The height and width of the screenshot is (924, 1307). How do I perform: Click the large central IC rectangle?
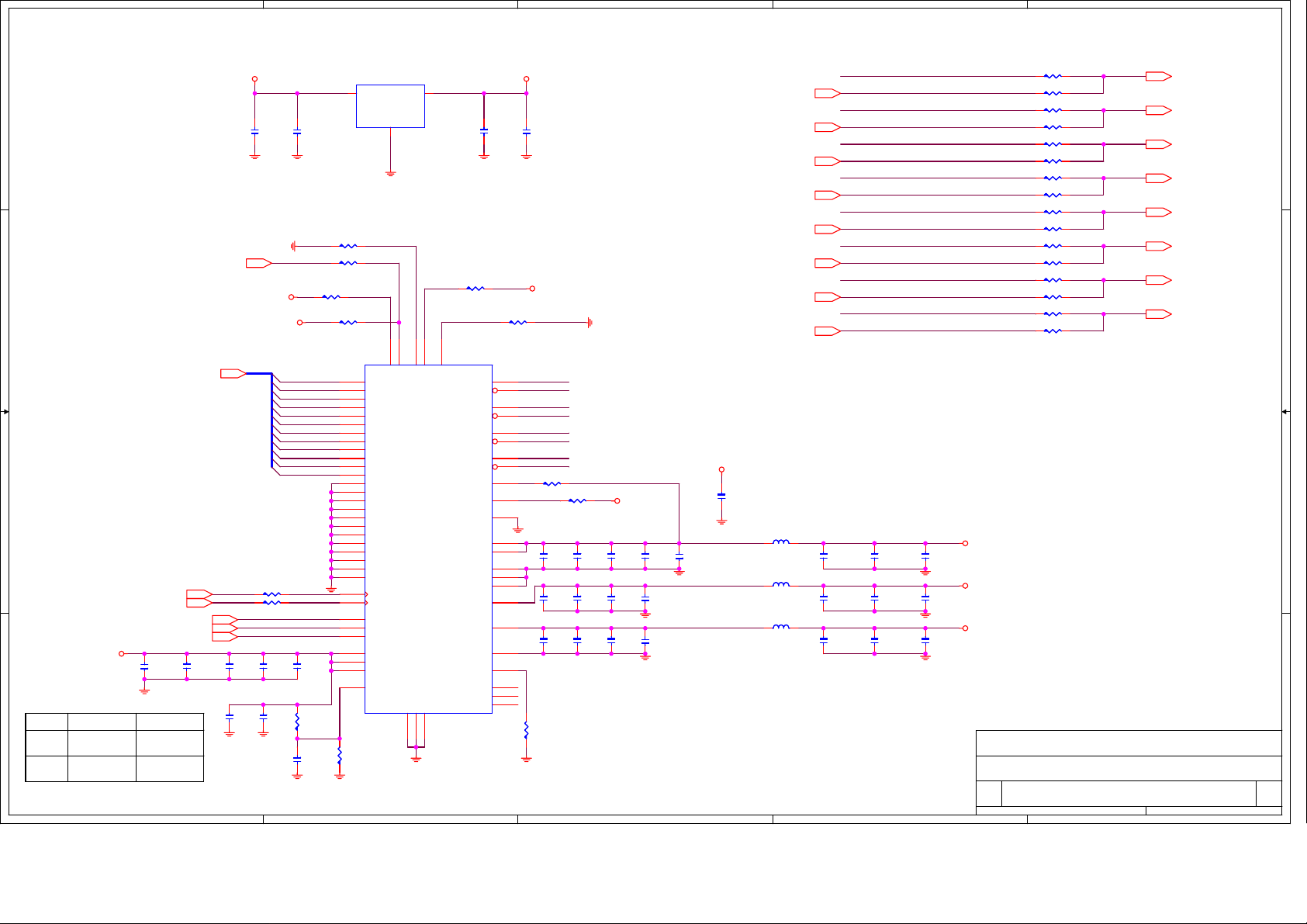(x=428, y=538)
